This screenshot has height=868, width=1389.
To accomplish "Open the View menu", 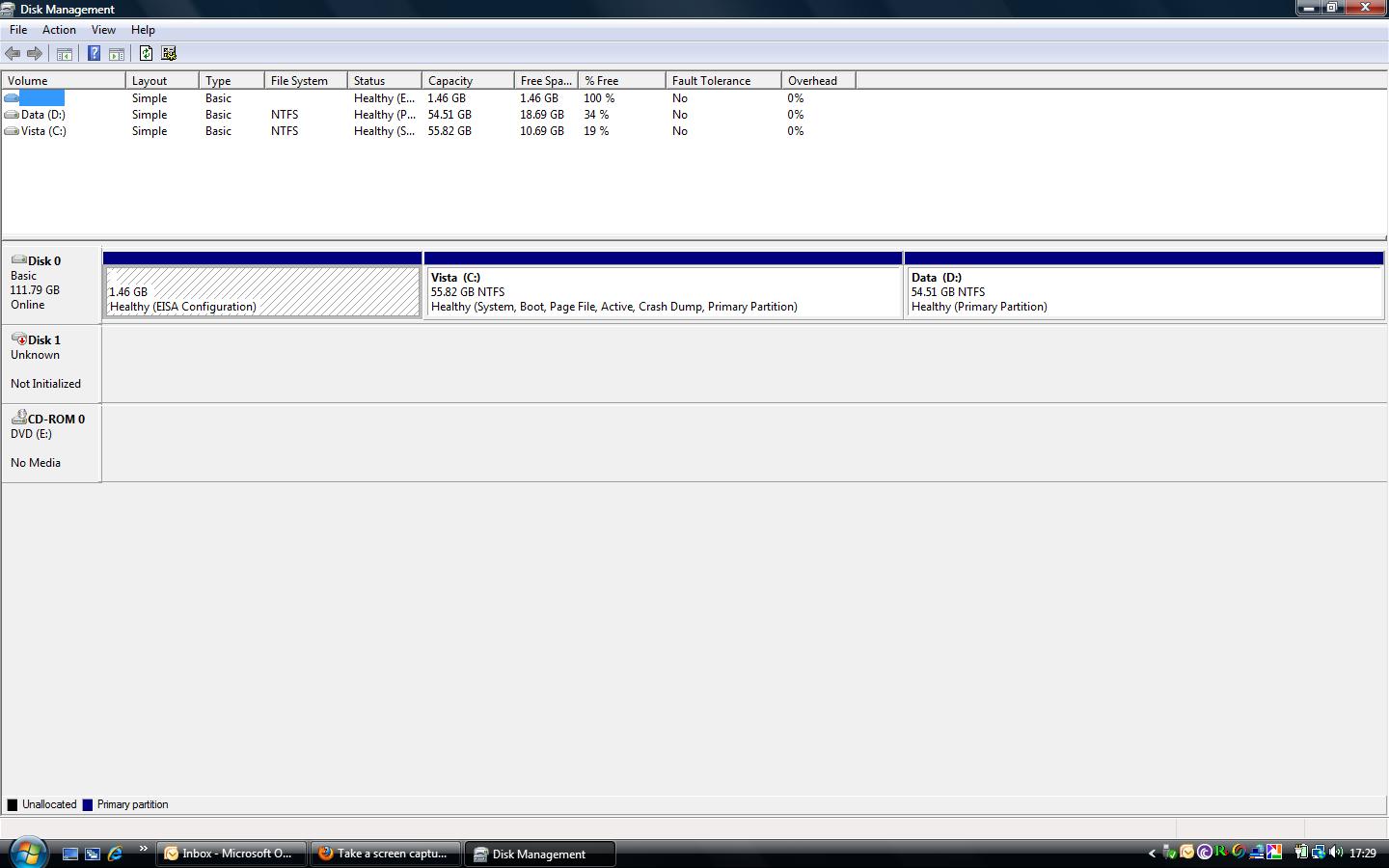I will pyautogui.click(x=103, y=30).
